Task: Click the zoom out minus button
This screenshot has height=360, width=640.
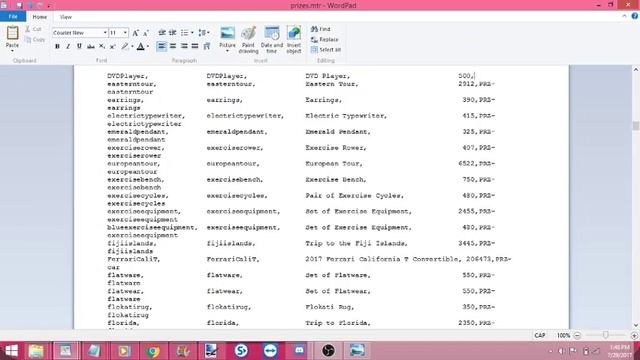Action: (x=577, y=336)
